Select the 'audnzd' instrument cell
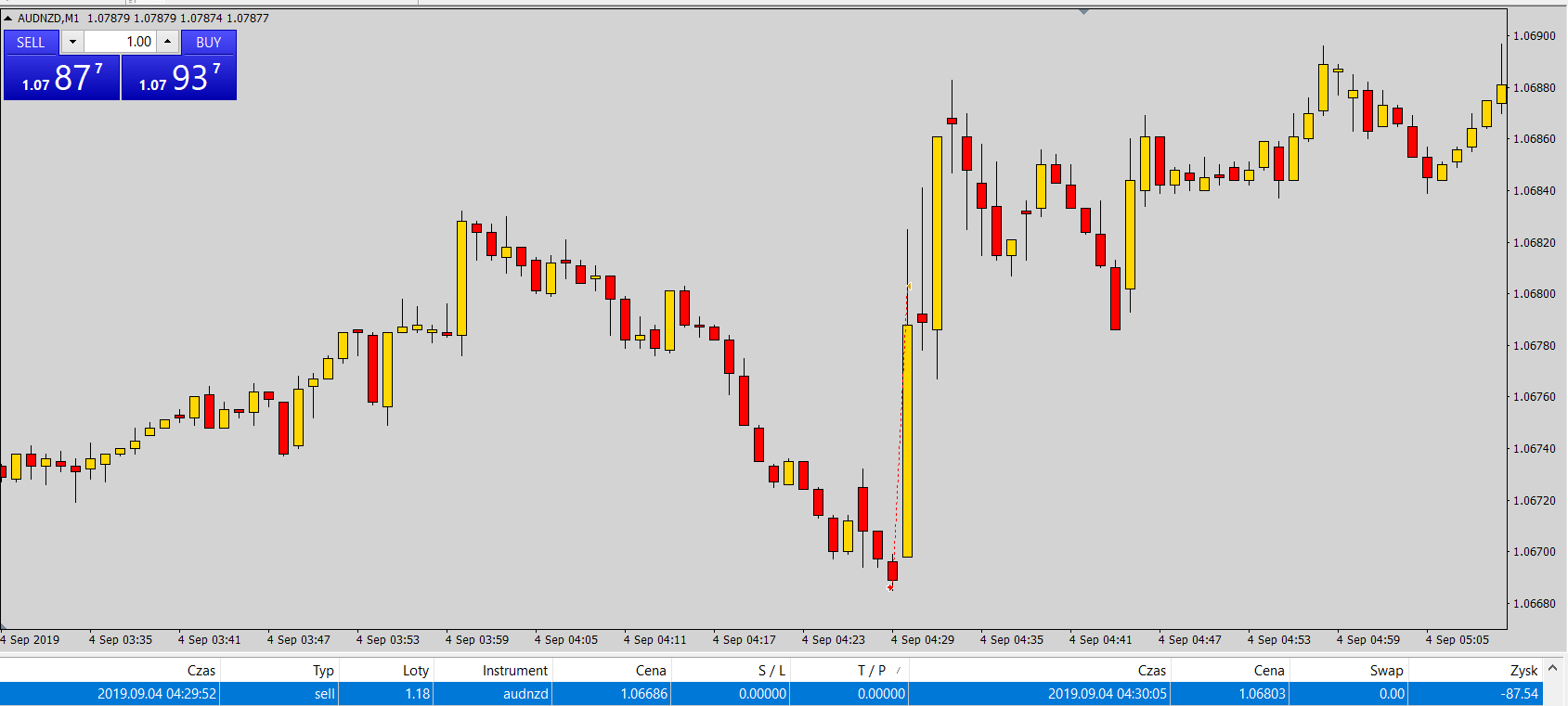 (493, 694)
